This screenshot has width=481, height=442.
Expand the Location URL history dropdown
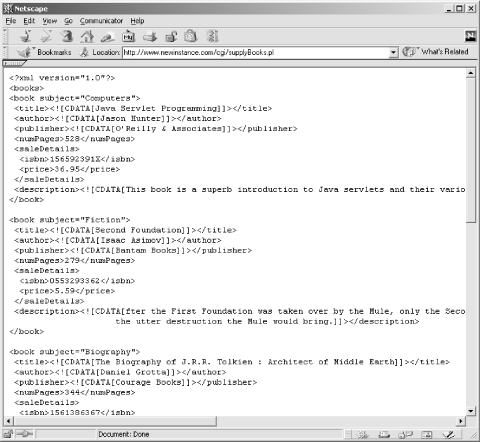(393, 52)
